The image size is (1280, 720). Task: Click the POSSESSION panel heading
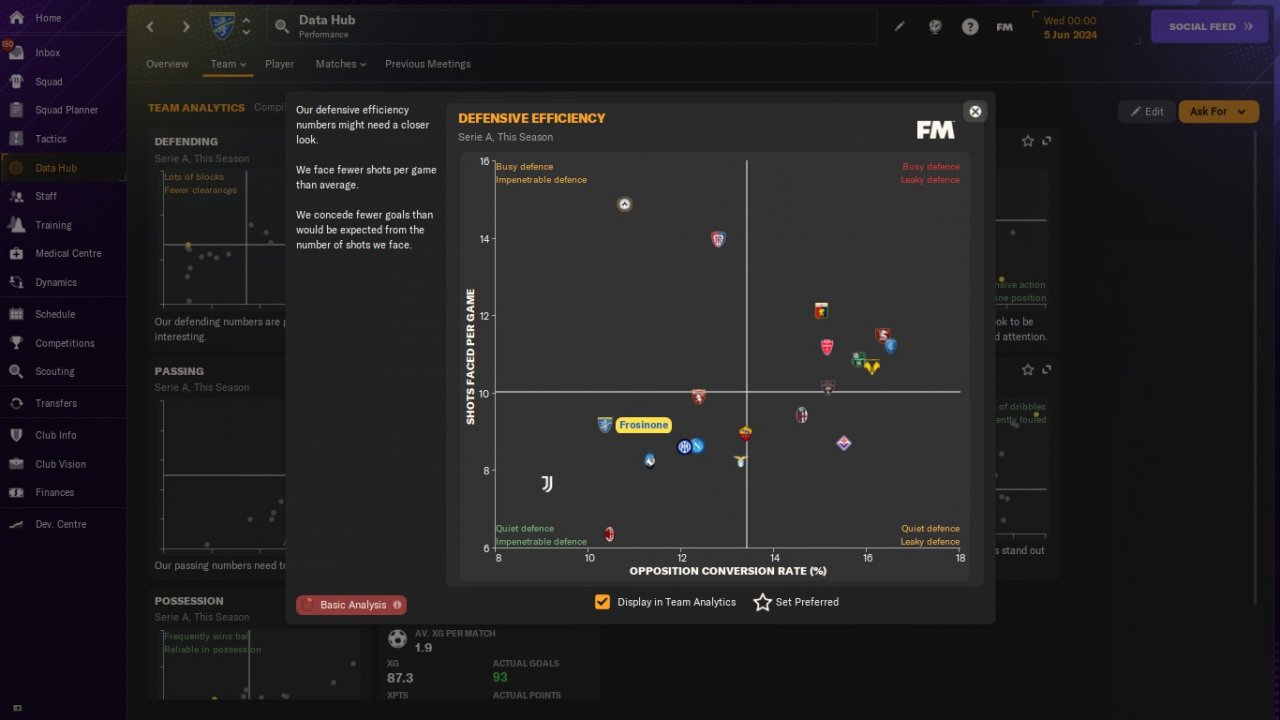(x=189, y=601)
